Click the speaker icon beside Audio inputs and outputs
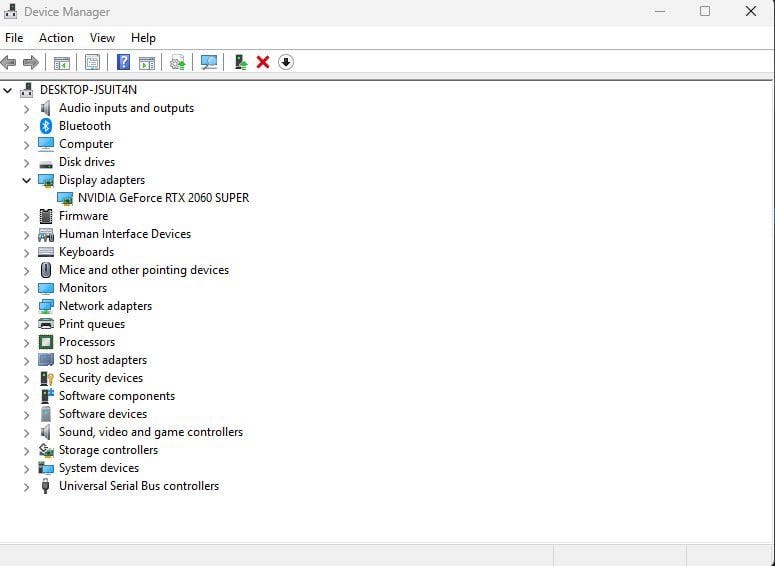The width and height of the screenshot is (775, 566). click(x=45, y=108)
